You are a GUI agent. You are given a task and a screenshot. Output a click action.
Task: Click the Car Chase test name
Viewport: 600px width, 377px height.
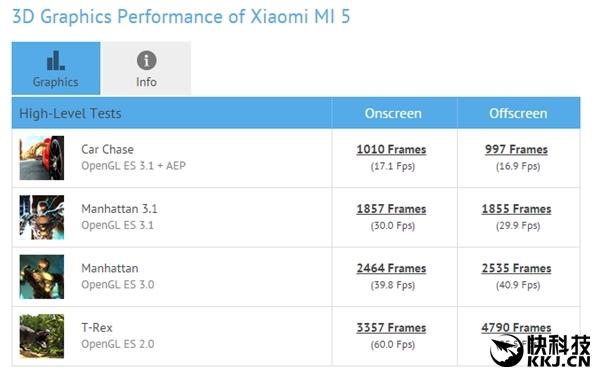click(x=108, y=149)
